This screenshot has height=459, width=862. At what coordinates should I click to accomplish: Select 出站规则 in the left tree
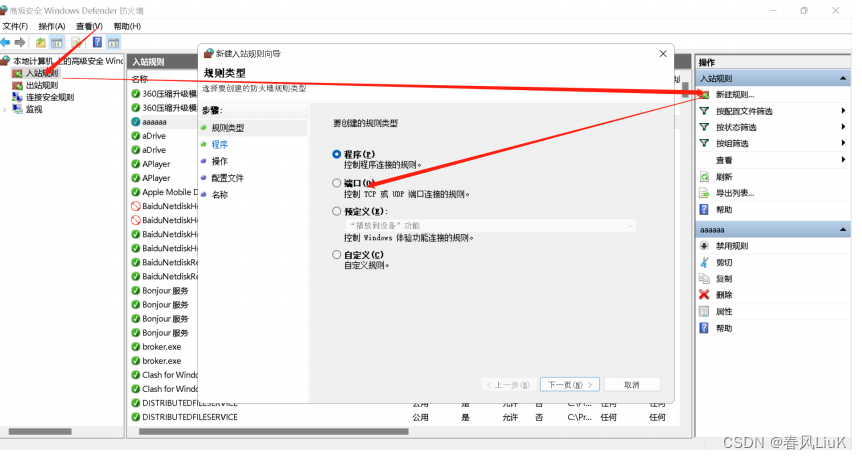tap(42, 85)
